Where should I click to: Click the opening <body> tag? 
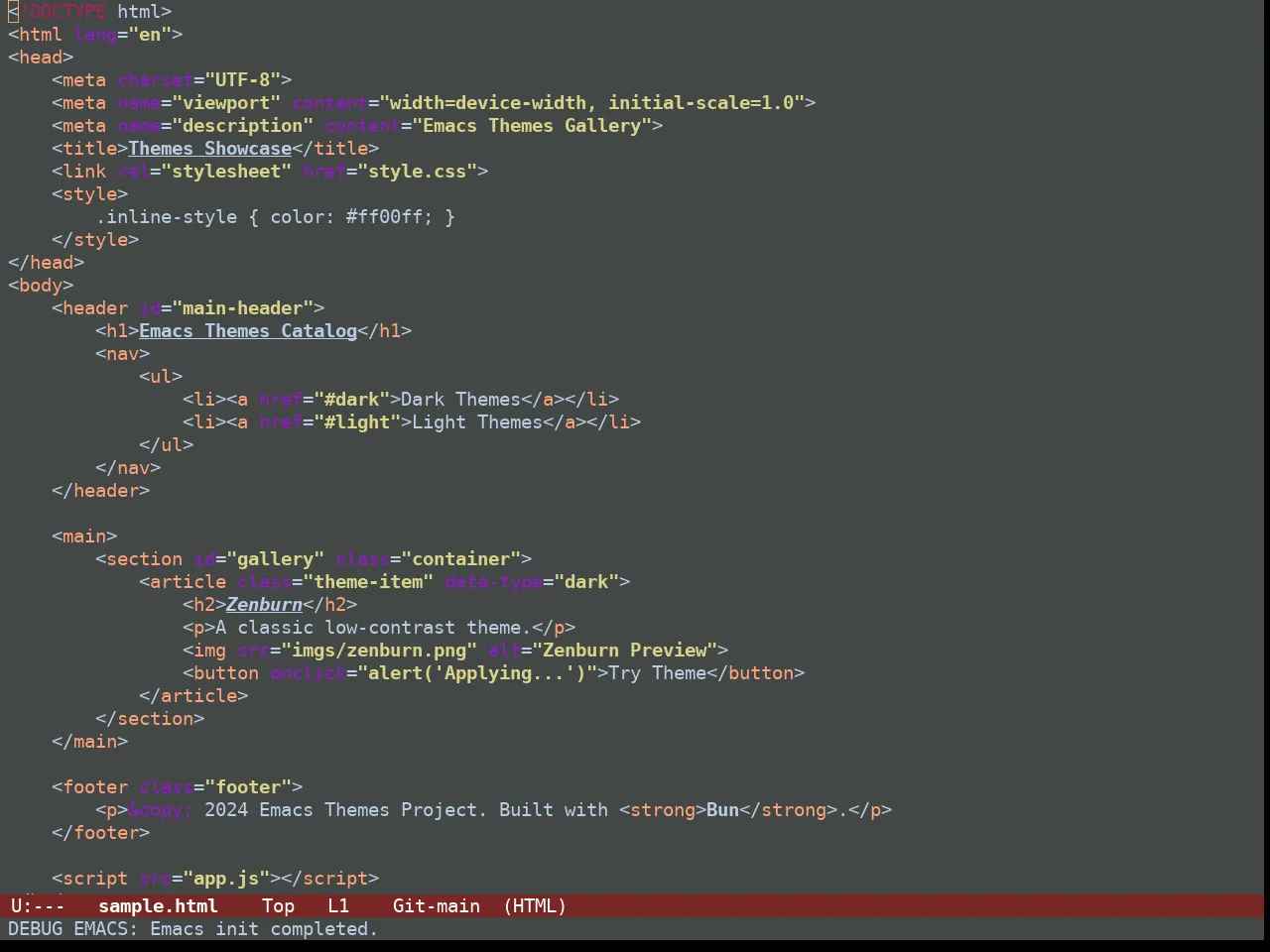(41, 286)
